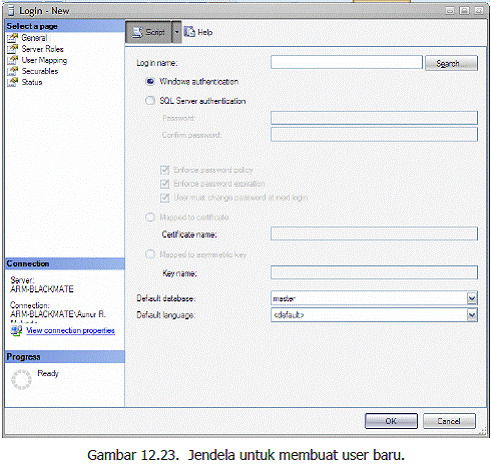Screen dimensions: 491x474
Task: Click the Securables page icon
Action: (12, 71)
